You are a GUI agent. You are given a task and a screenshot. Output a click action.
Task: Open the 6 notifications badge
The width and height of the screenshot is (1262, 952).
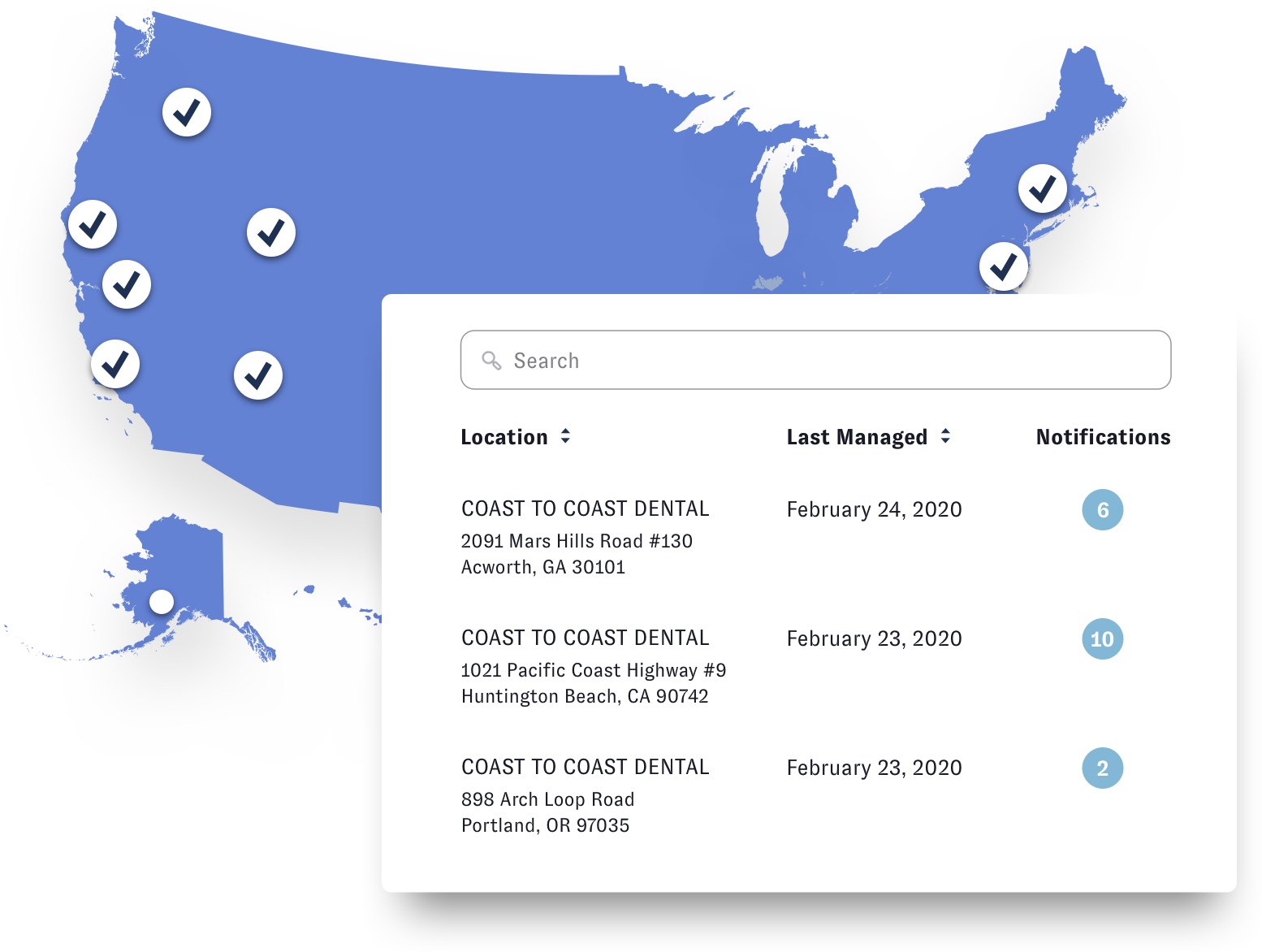point(1103,510)
